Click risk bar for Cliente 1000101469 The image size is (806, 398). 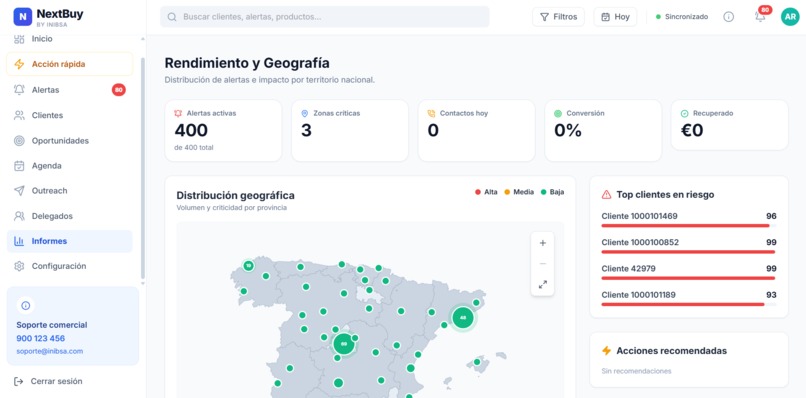click(689, 226)
